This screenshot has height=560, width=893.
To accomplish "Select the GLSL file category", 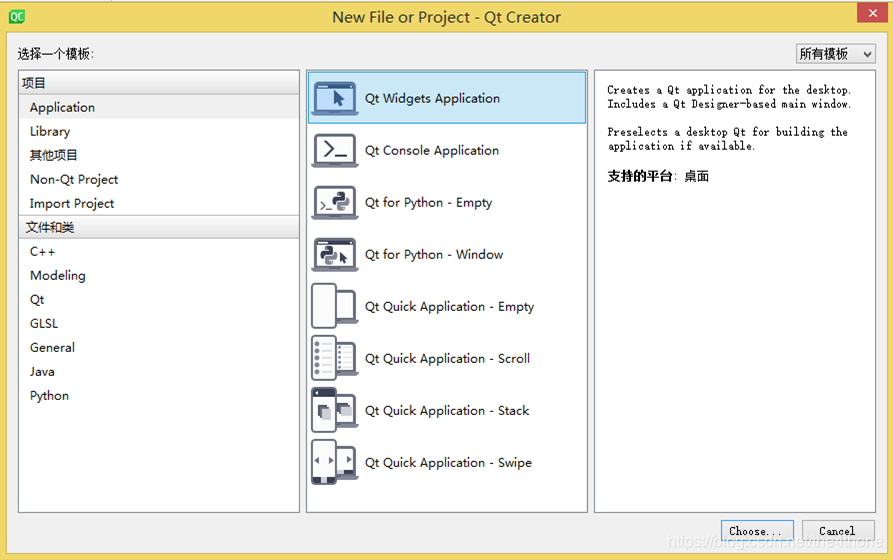I will pos(159,323).
